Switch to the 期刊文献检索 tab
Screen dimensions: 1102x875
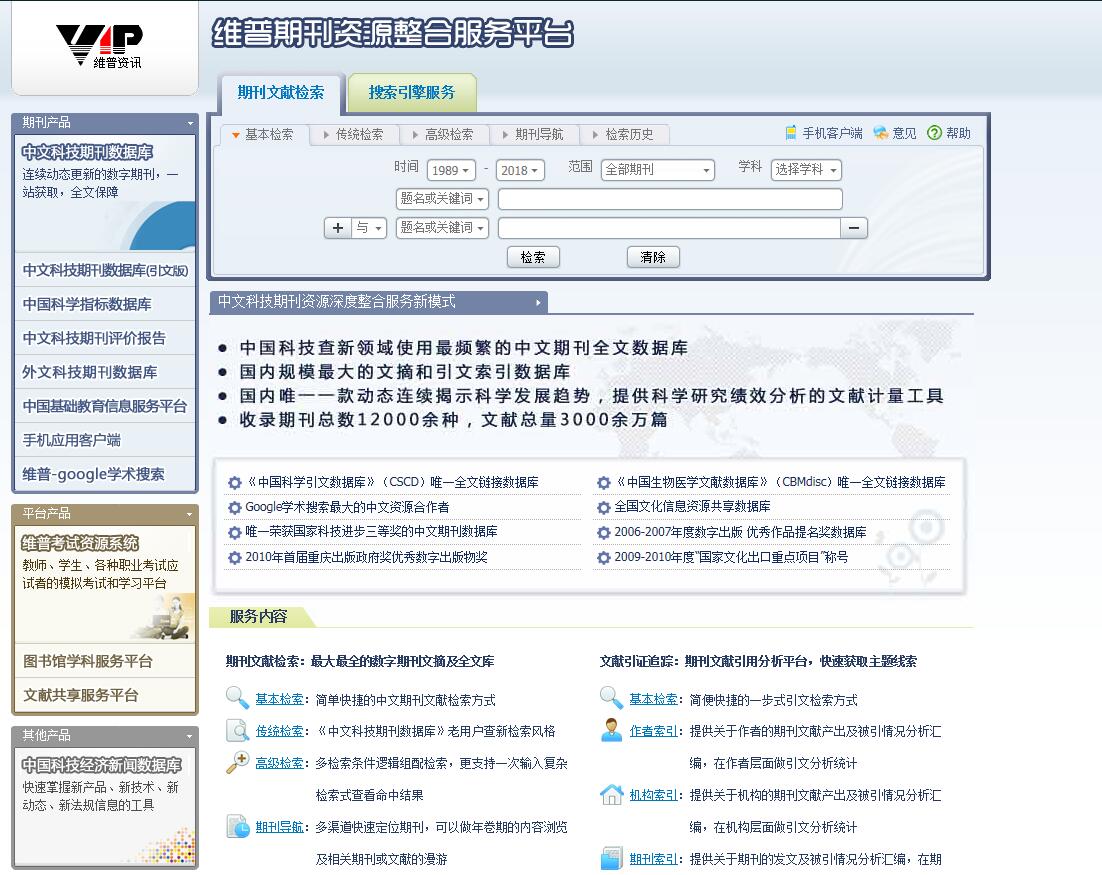click(281, 92)
